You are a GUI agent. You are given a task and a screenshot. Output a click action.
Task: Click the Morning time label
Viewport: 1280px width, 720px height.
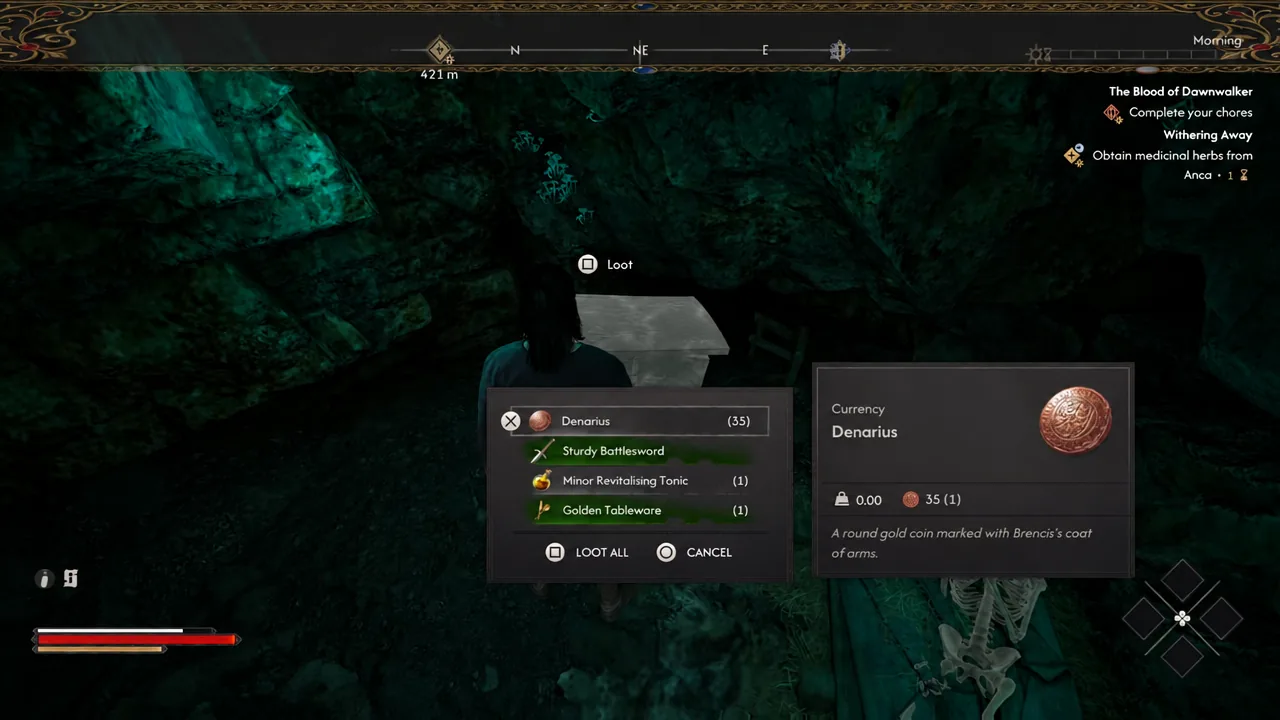tap(1217, 41)
